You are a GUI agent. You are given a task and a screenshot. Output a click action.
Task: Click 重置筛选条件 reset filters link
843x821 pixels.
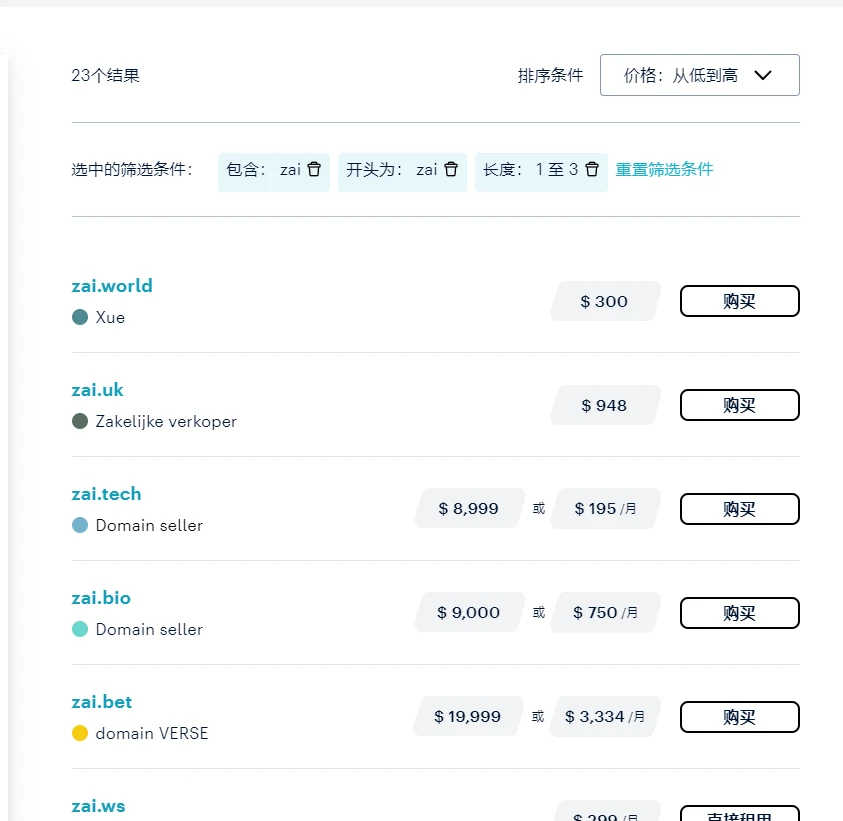pos(664,169)
